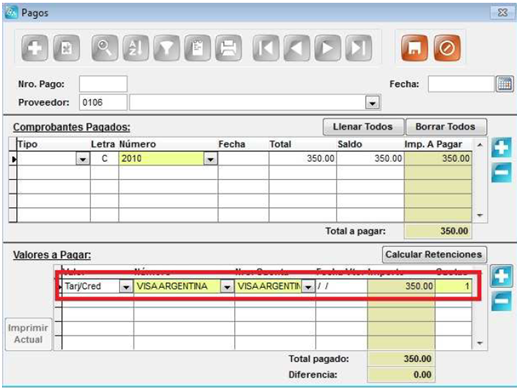Open the Número 2010 dropdown arrow
519x391 pixels.
click(211, 159)
